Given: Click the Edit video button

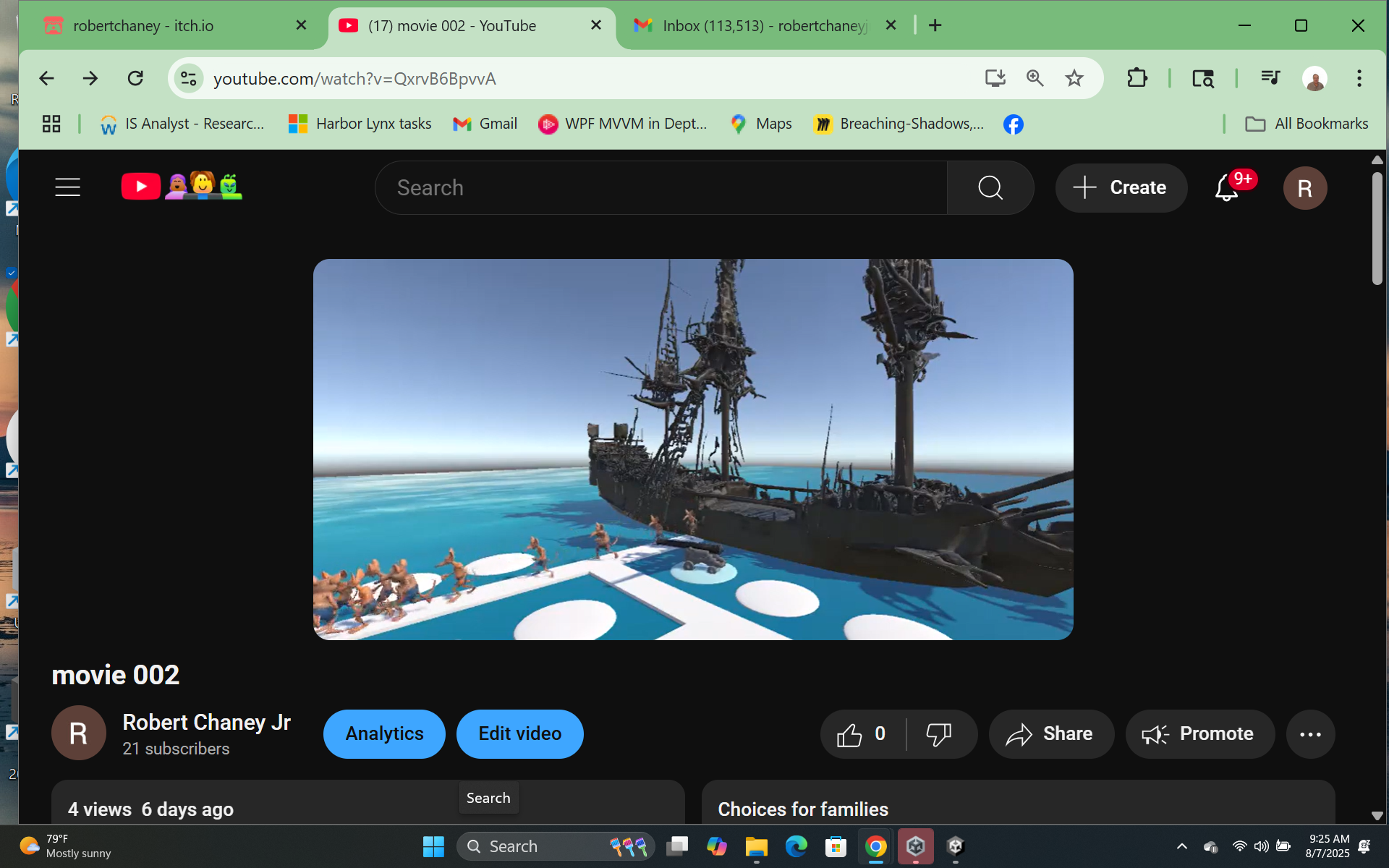Looking at the screenshot, I should pos(519,734).
